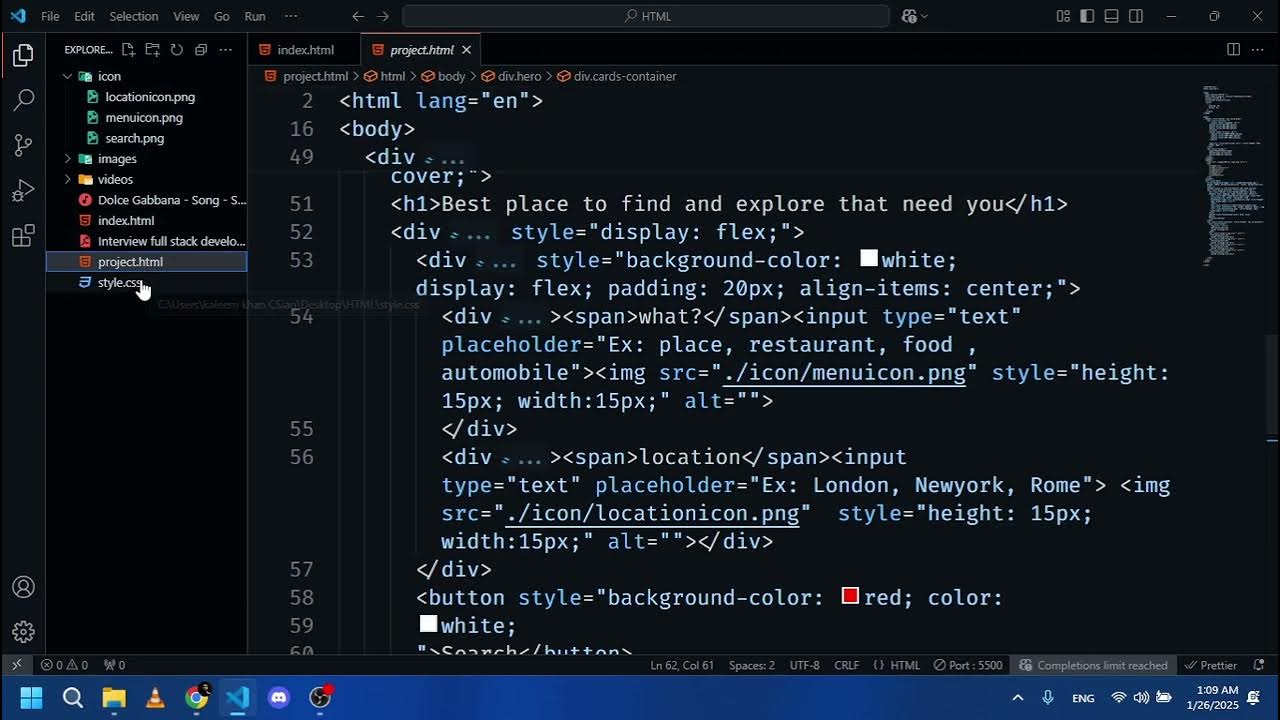Expand the videos folder
The image size is (1280, 720).
[68, 180]
